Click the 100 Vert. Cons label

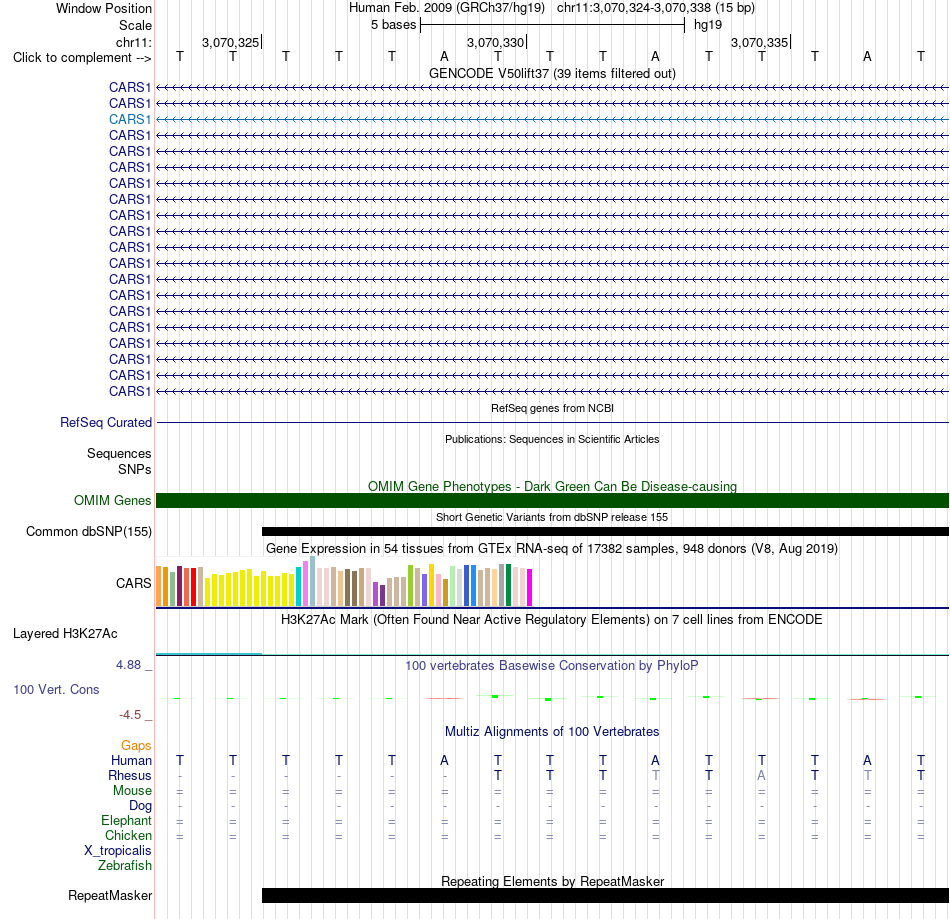[56, 689]
